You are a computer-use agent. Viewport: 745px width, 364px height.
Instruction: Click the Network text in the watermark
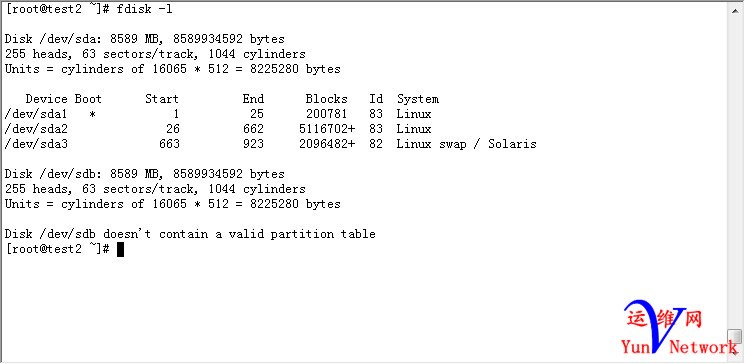tap(704, 346)
